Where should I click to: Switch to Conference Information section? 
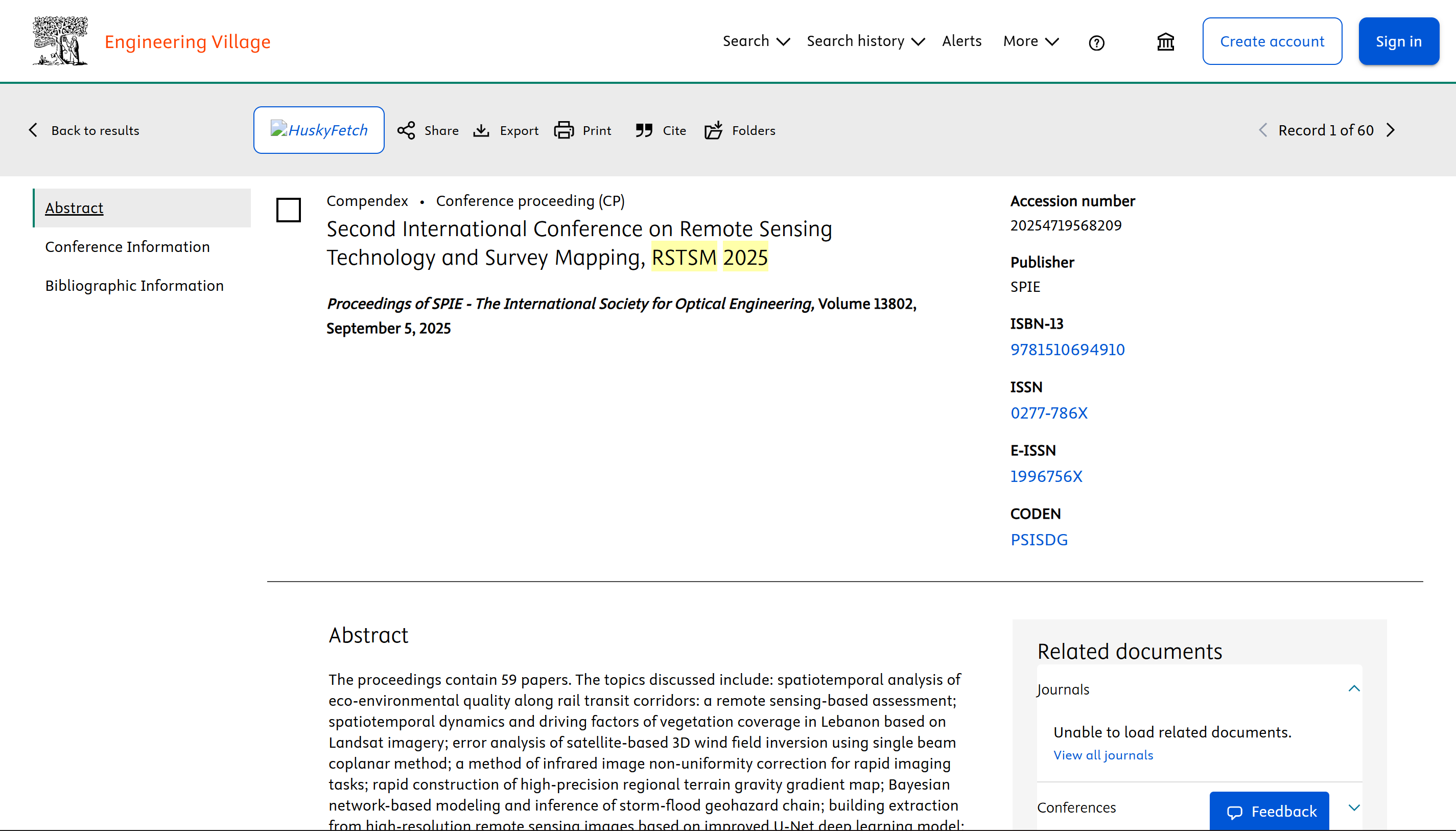[128, 246]
